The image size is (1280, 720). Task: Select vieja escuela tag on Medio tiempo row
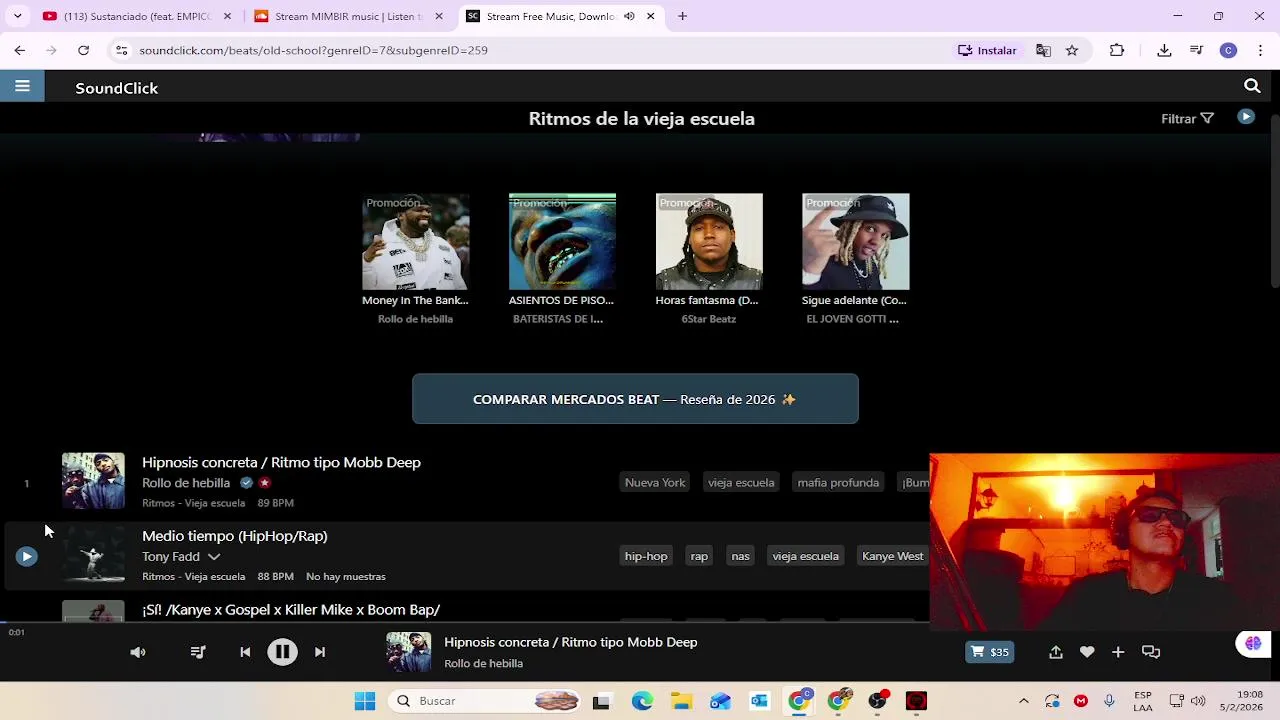pyautogui.click(x=805, y=556)
